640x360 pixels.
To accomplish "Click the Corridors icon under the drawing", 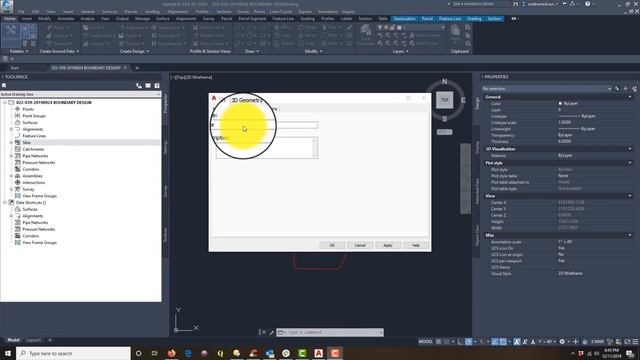I will tap(18, 169).
